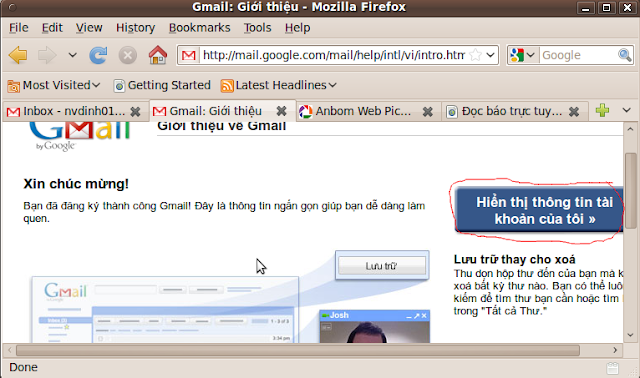Screen dimensions: 640x378
Task: Click the Latest Headlines RSS icon
Action: tap(227, 86)
